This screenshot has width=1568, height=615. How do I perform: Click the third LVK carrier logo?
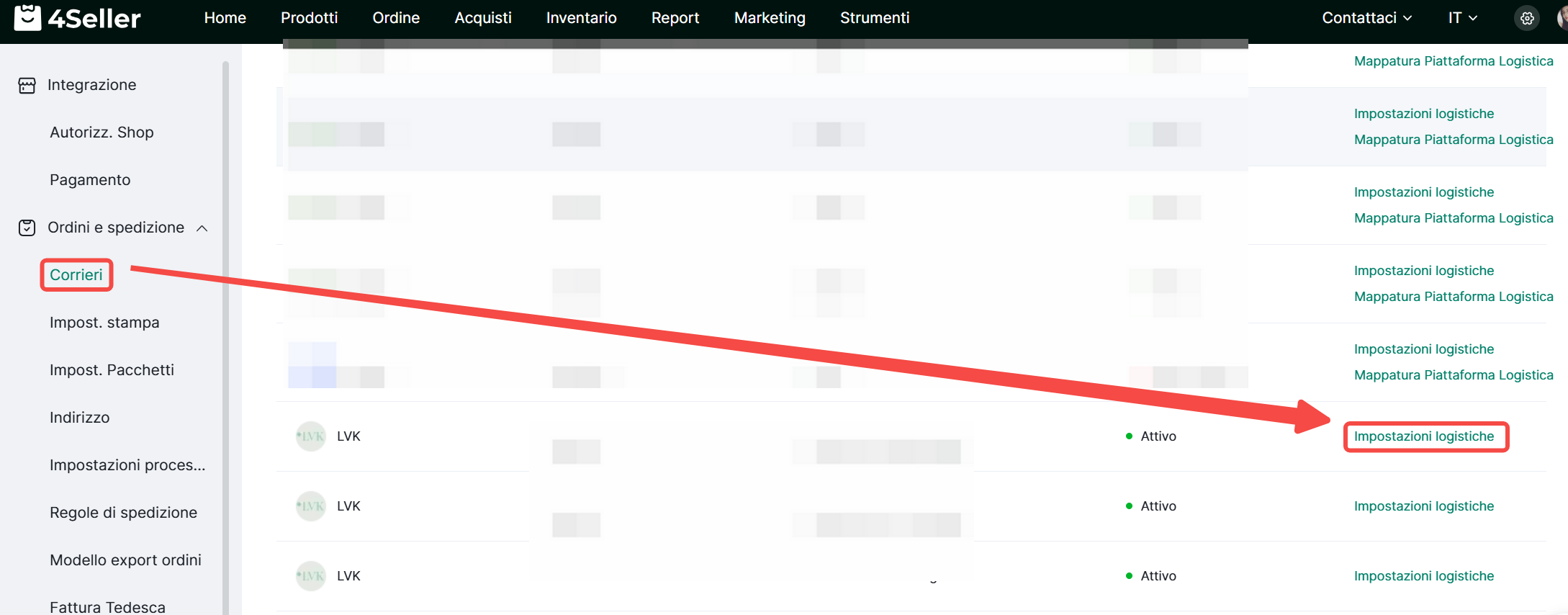[x=311, y=576]
